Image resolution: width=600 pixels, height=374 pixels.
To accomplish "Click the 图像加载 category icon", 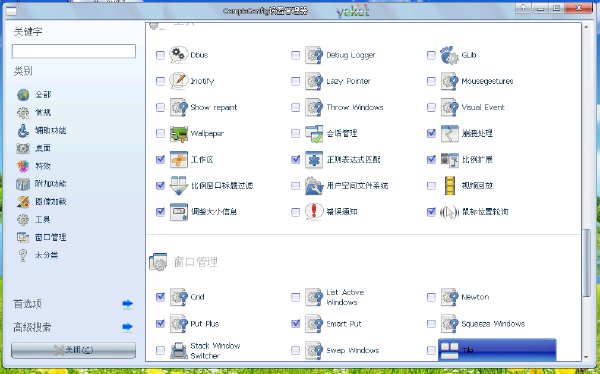I will (x=23, y=202).
